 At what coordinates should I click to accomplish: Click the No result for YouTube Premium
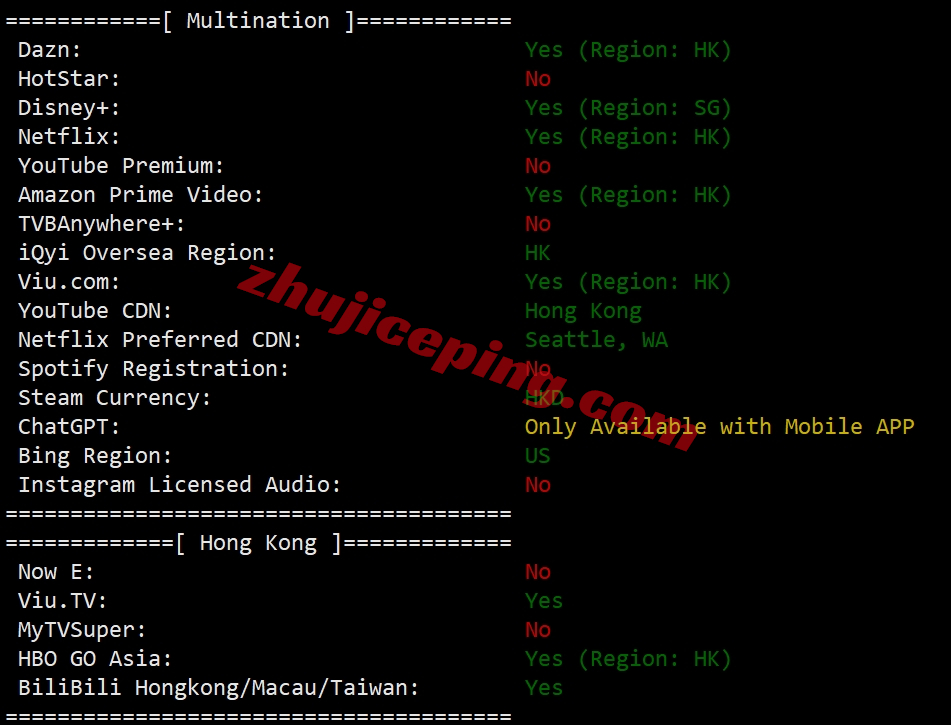tap(538, 166)
